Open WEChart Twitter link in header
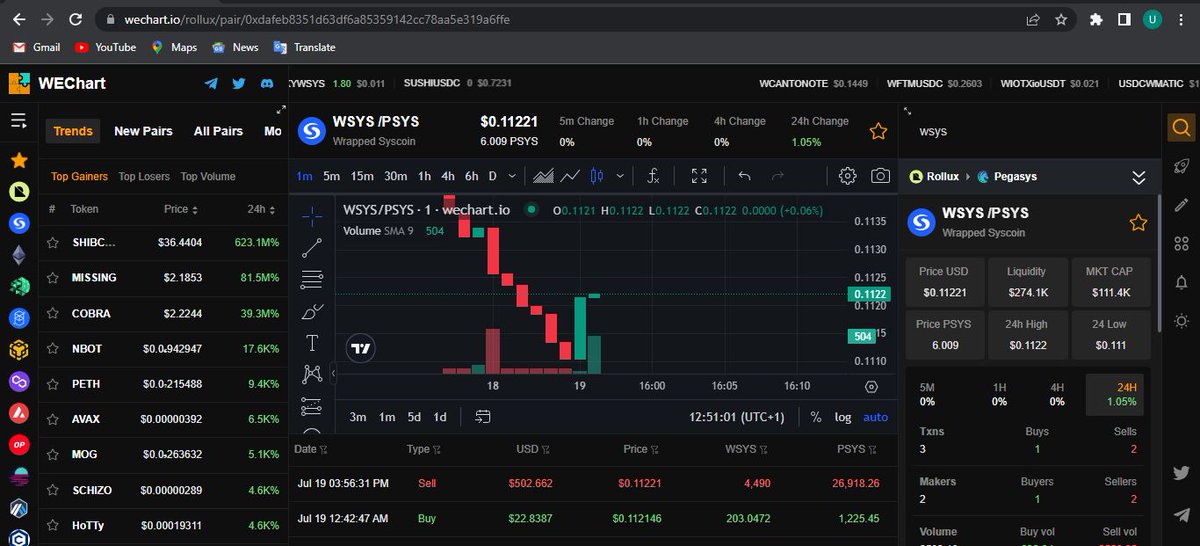This screenshot has width=1200, height=546. click(x=238, y=84)
